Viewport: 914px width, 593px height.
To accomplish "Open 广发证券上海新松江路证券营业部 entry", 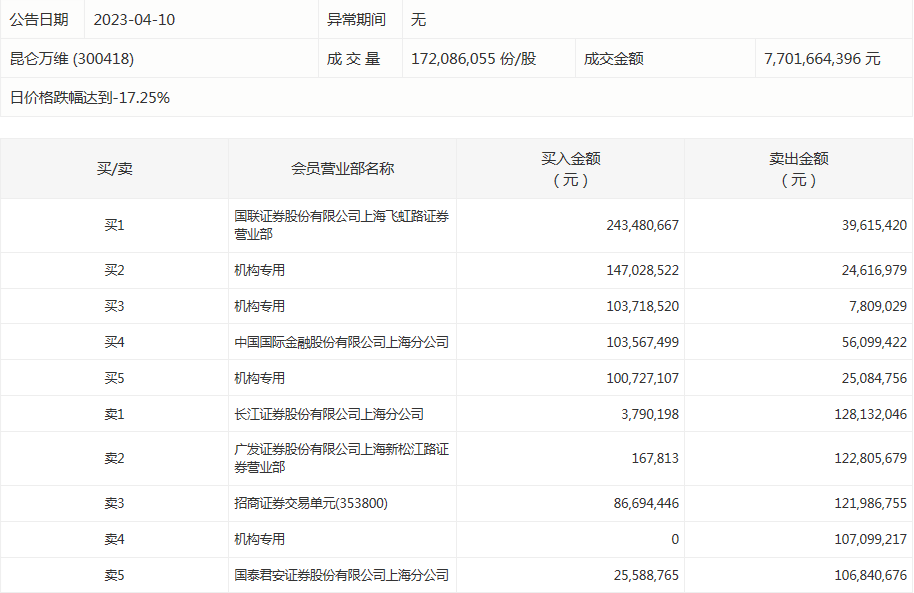I will click(341, 458).
